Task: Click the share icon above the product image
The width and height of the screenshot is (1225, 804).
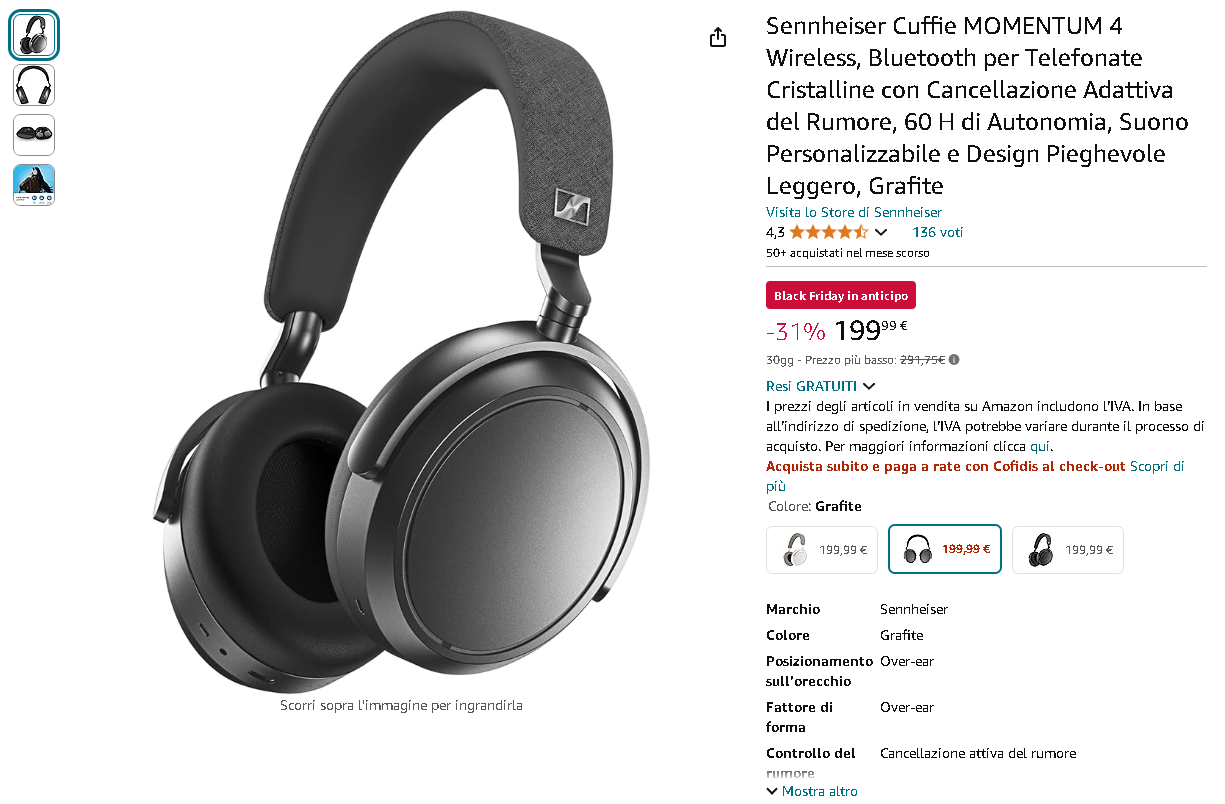Action: click(717, 38)
